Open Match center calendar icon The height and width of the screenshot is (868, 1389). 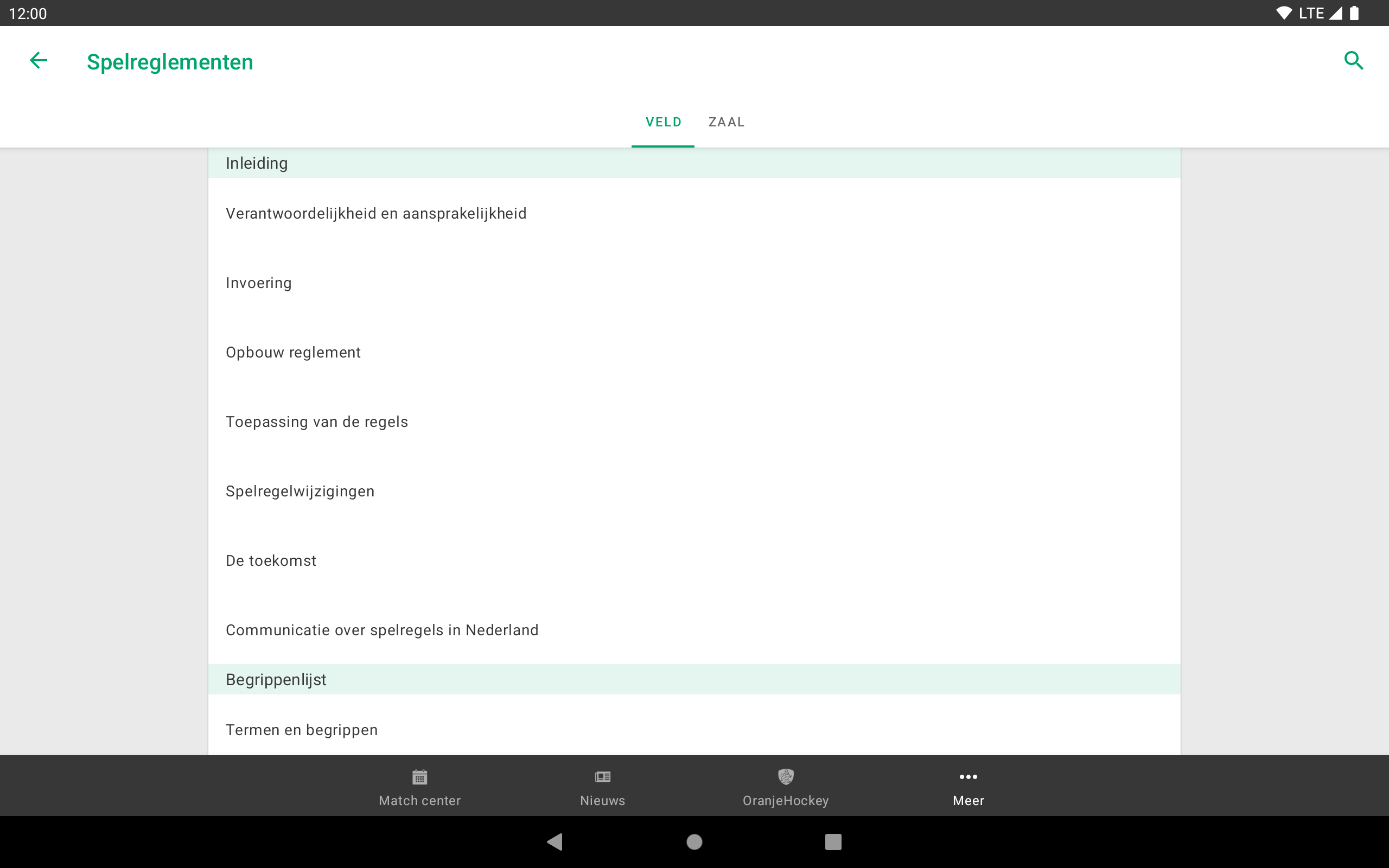pos(419,777)
